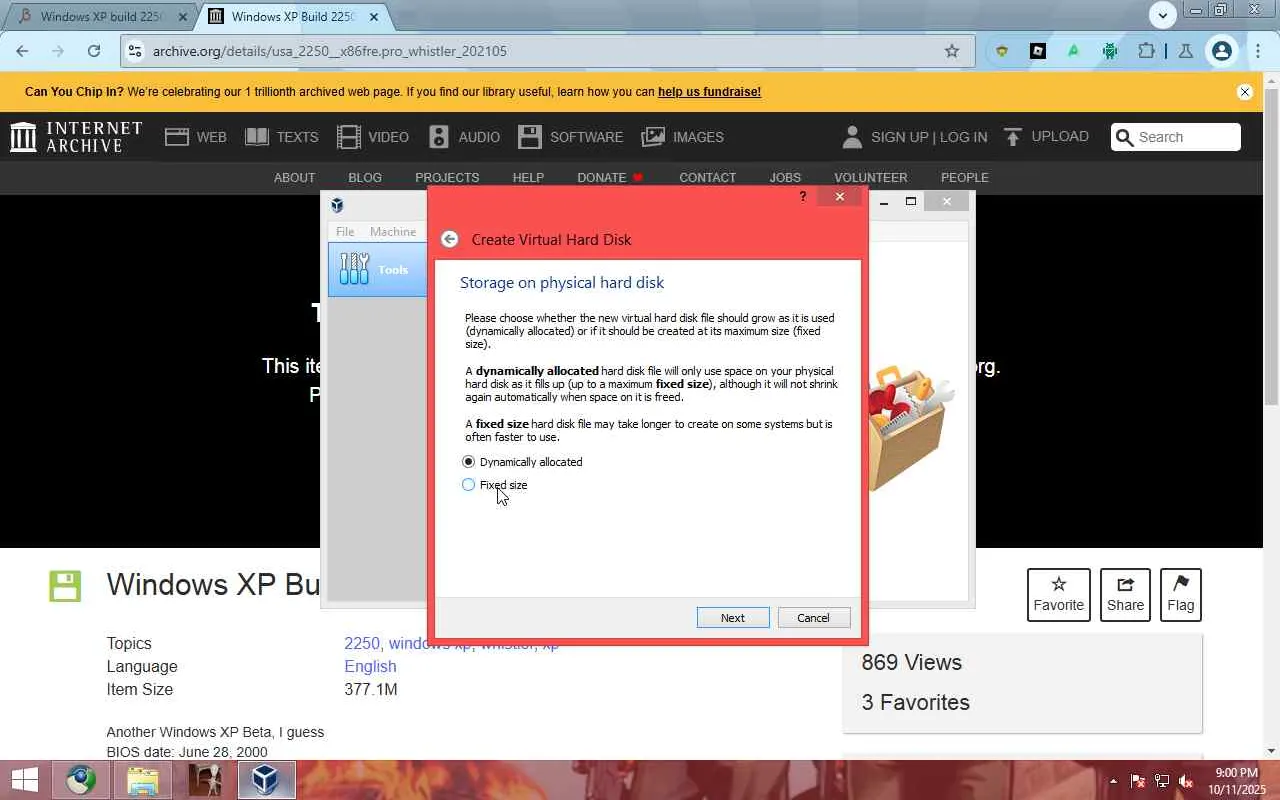Screen dimensions: 1280x800
Task: Open the Extensions puzzle-piece menu
Action: coord(1146,51)
